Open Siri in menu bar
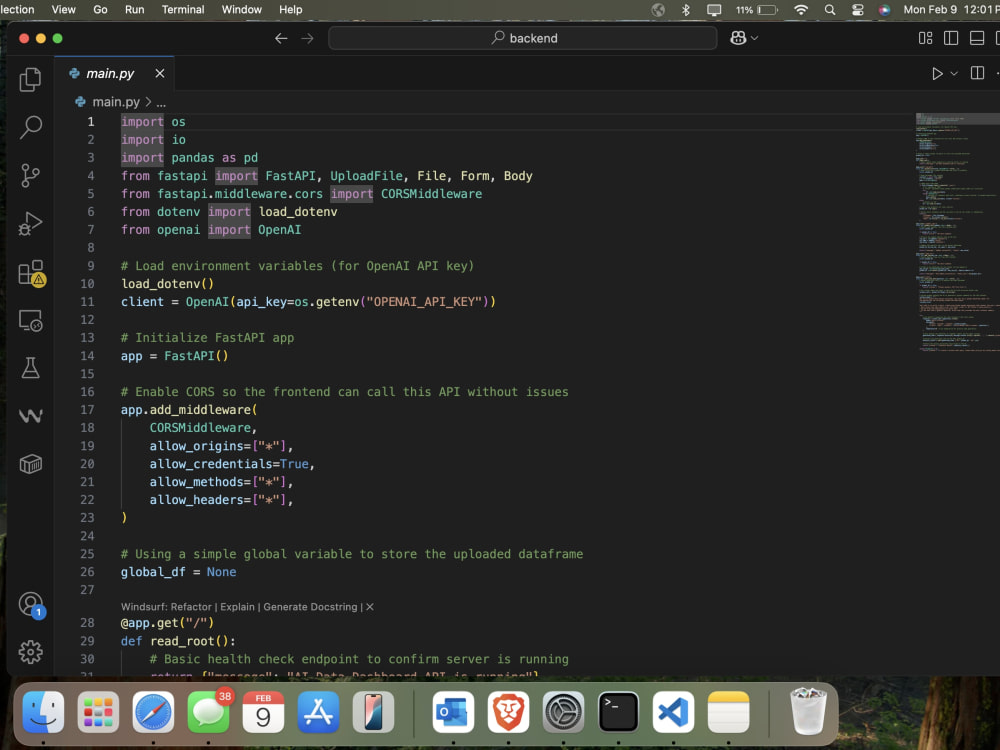This screenshot has width=1000, height=750. [884, 10]
